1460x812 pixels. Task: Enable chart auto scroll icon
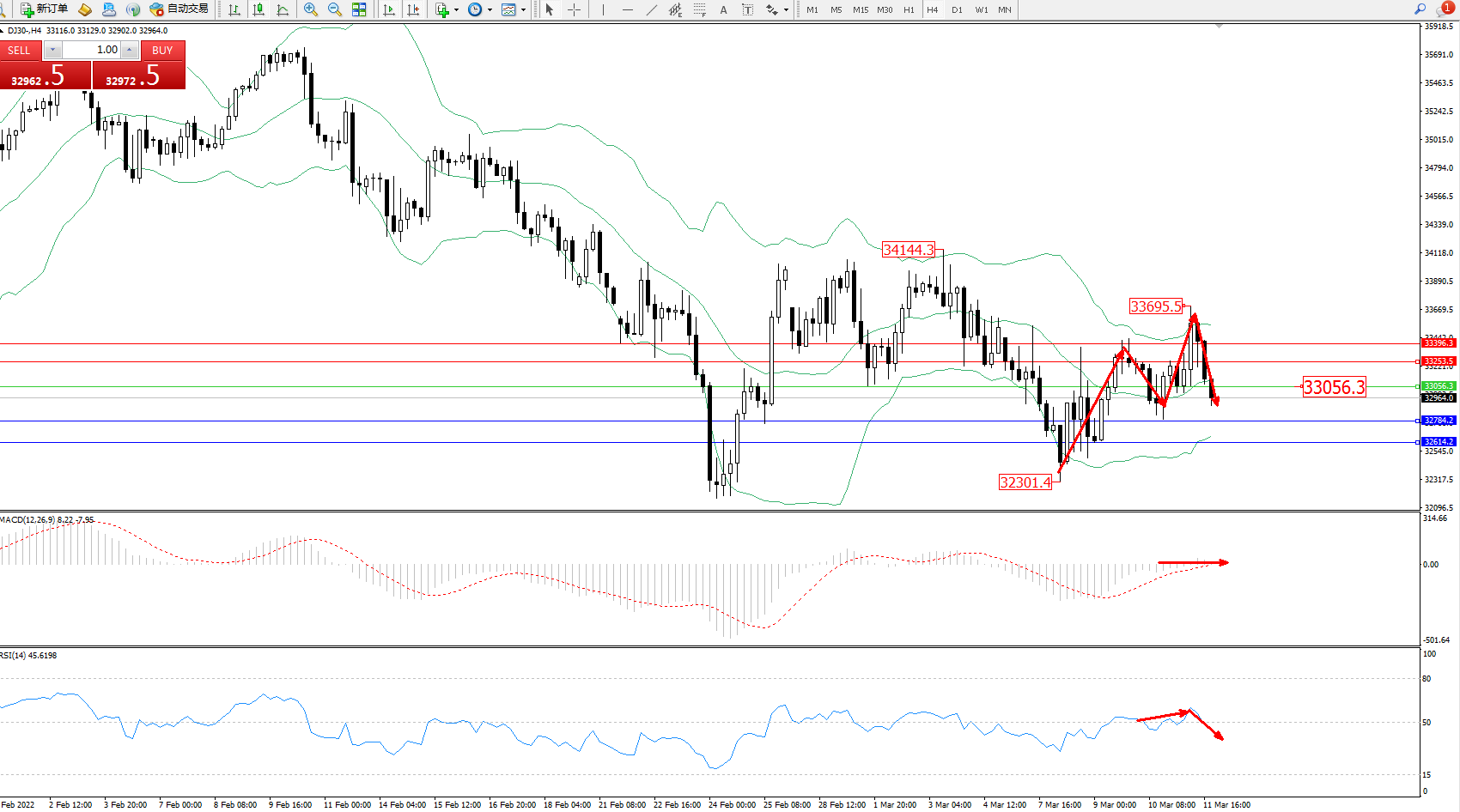tap(389, 9)
